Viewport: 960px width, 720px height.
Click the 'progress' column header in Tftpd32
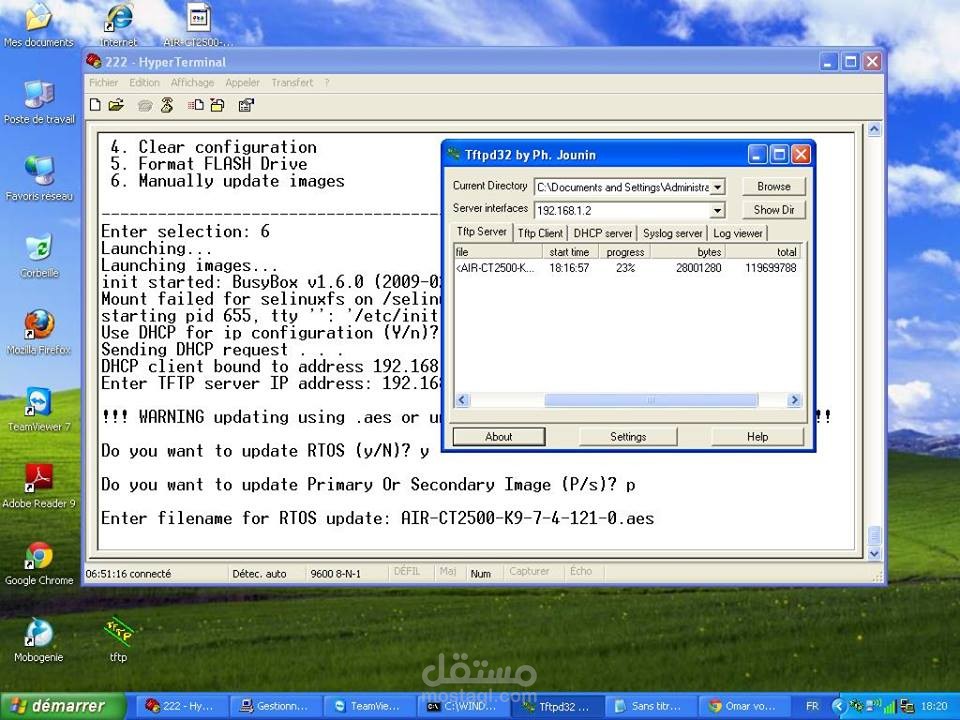click(x=624, y=252)
